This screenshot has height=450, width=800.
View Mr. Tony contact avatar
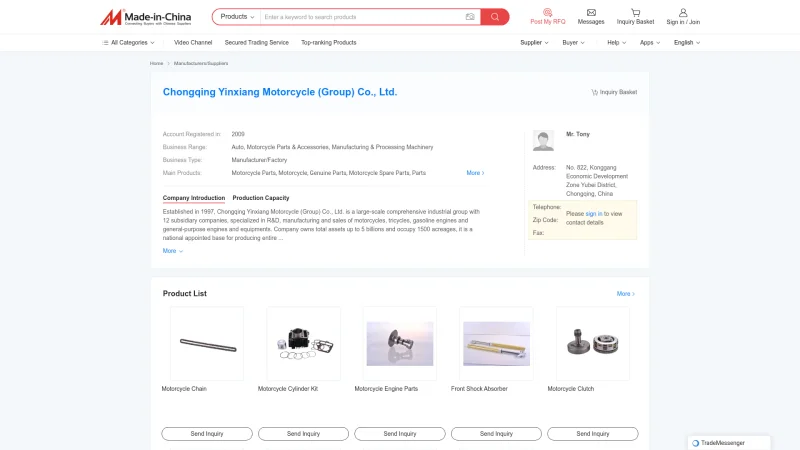click(x=543, y=140)
